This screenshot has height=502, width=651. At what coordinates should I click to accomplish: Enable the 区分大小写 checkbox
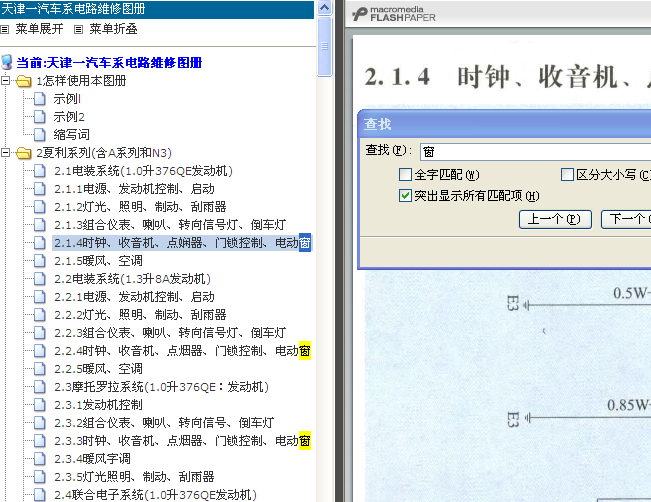click(567, 174)
